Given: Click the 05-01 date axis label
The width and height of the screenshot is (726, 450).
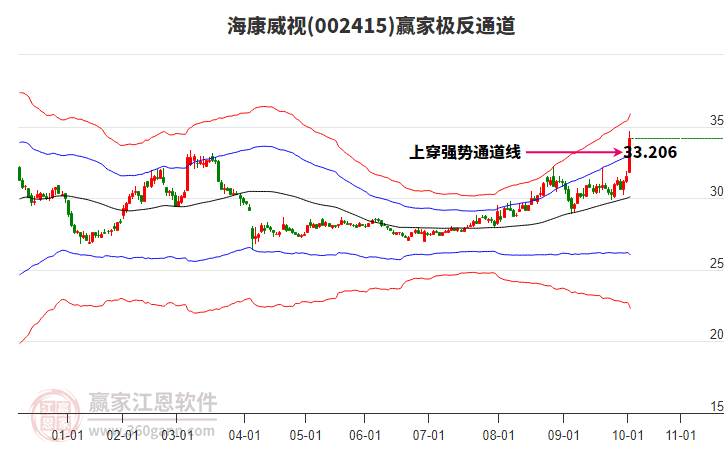Looking at the screenshot, I should click(x=306, y=435).
